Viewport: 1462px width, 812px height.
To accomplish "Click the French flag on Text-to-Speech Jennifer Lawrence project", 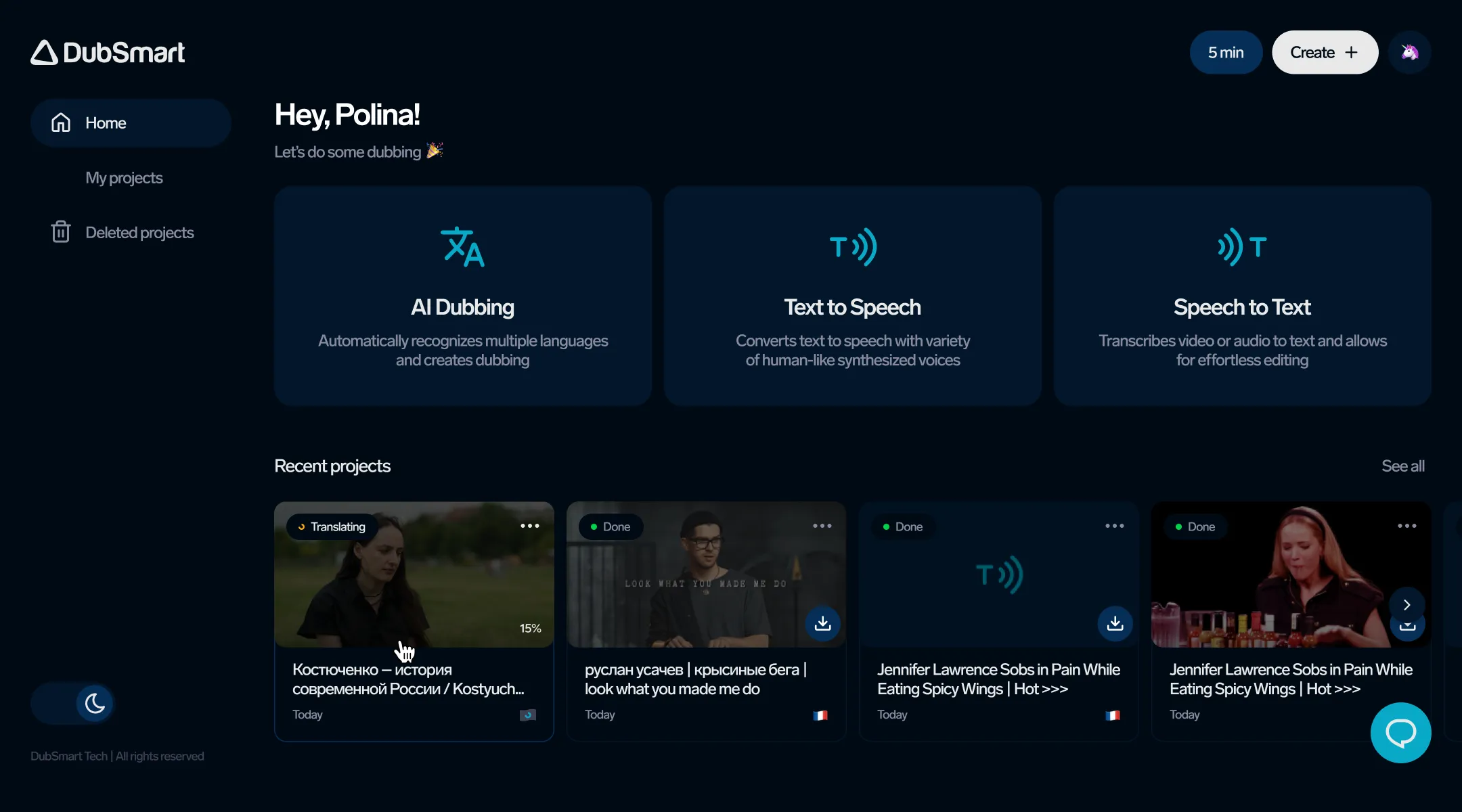I will point(1113,715).
